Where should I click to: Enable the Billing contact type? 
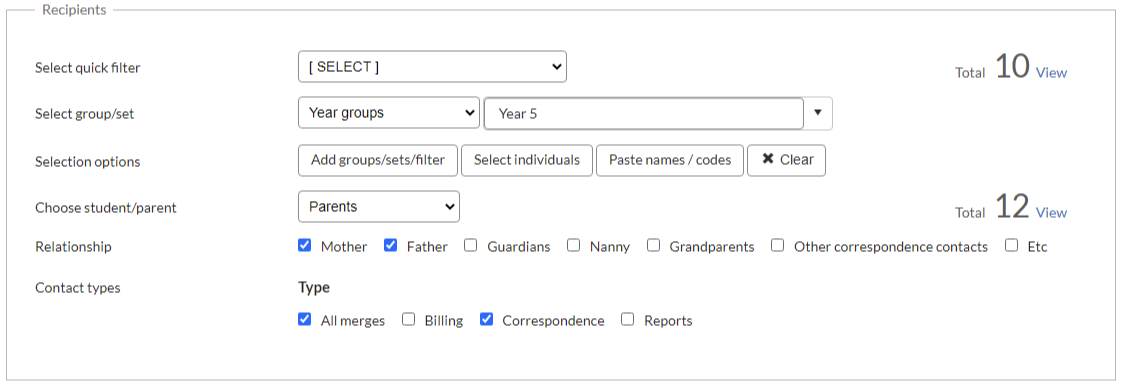pos(409,320)
